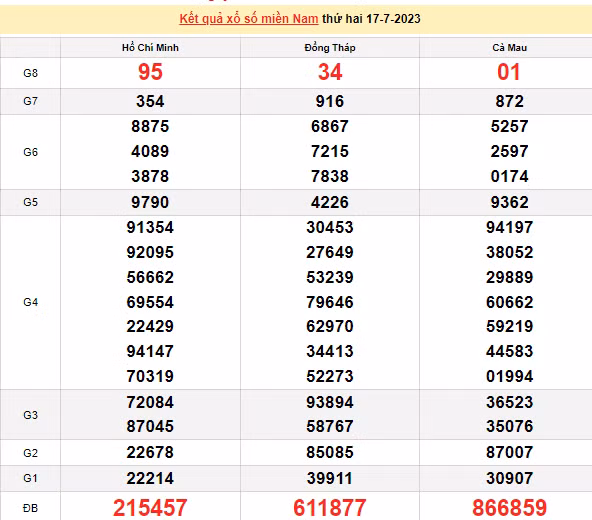This screenshot has height=520, width=592.
Task: Select the G8 row label
Action: click(x=30, y=73)
